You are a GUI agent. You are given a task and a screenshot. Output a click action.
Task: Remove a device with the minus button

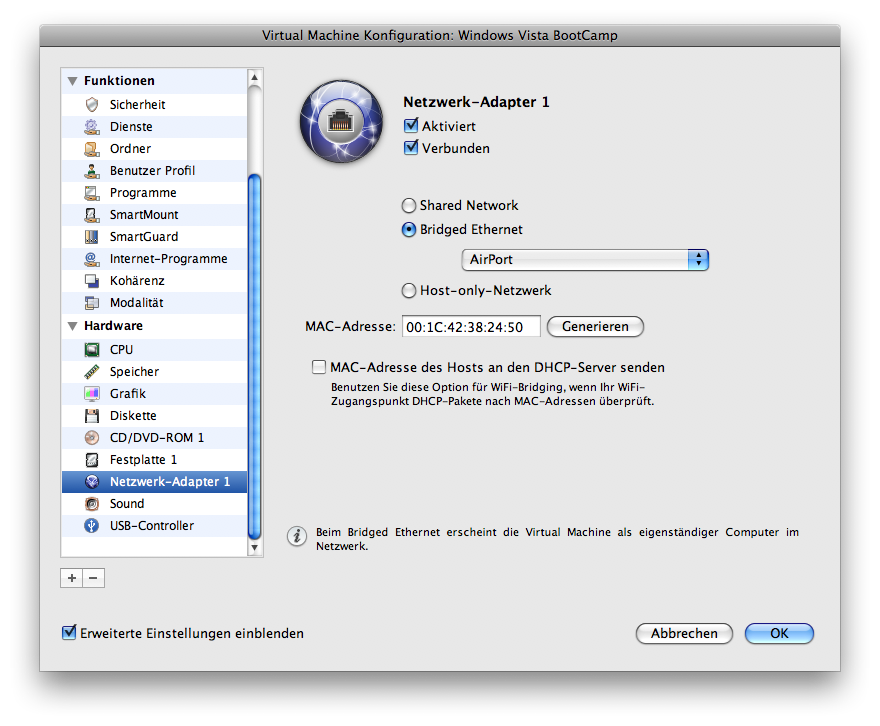pos(94,578)
